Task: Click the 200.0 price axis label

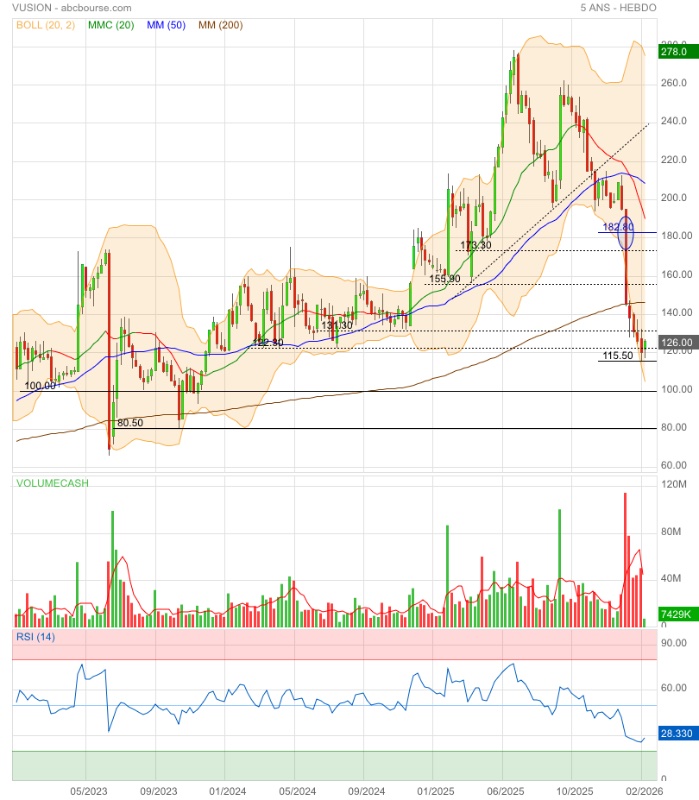Action: (673, 198)
